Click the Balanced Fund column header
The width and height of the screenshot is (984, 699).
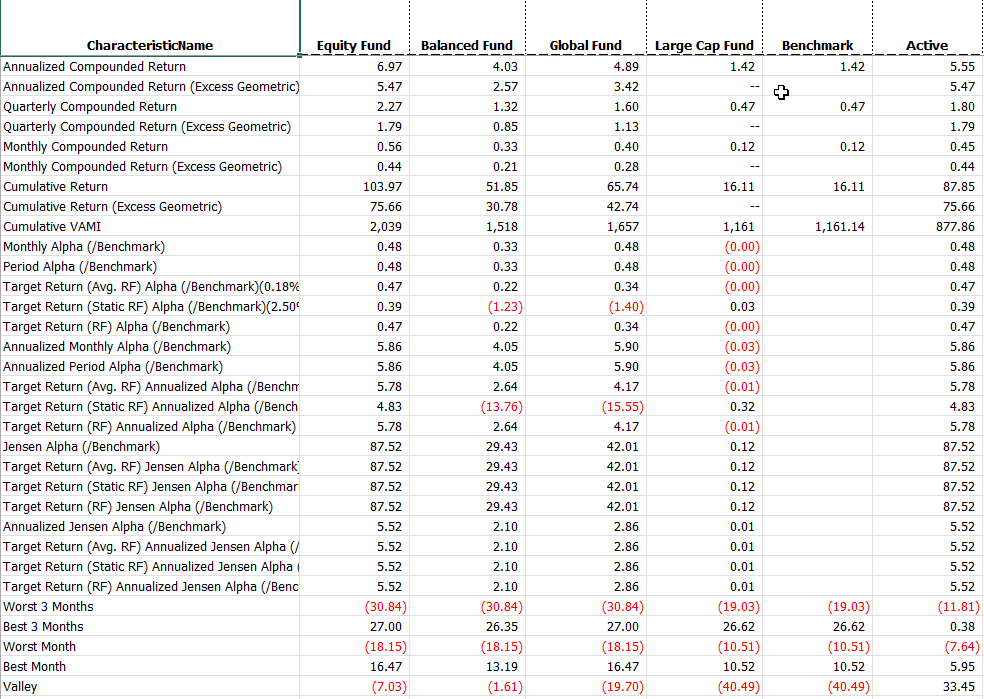pos(466,45)
